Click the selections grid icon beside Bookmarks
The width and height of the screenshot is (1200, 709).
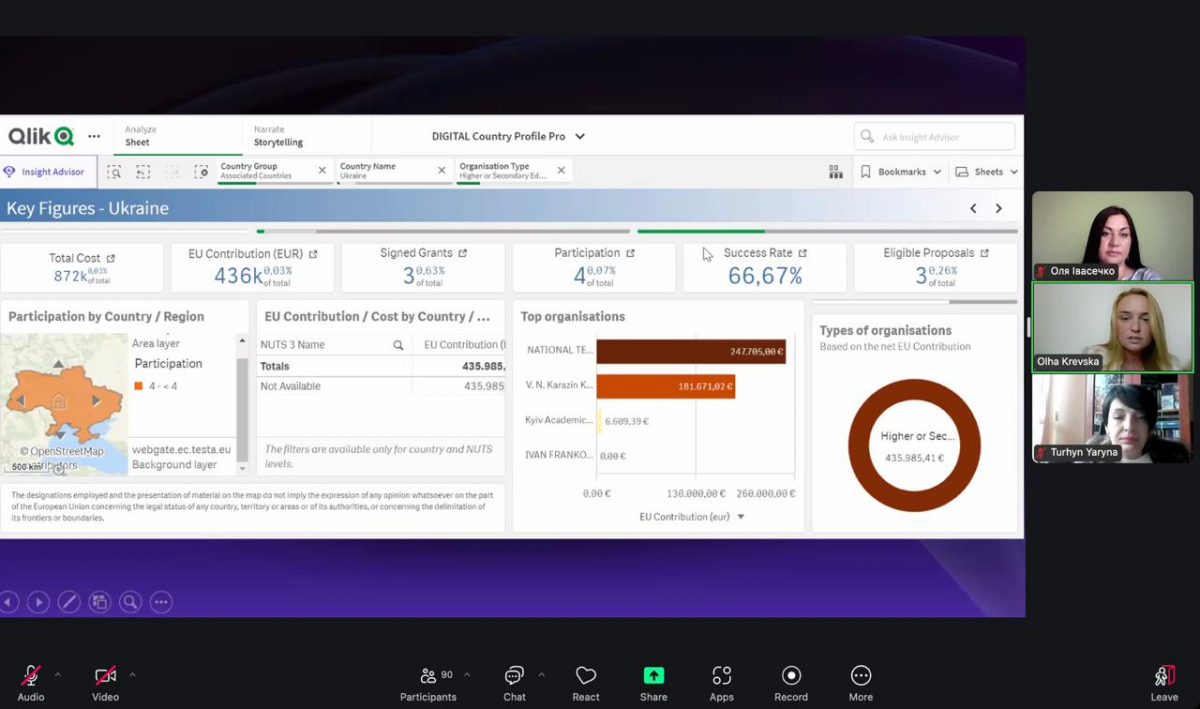(836, 172)
